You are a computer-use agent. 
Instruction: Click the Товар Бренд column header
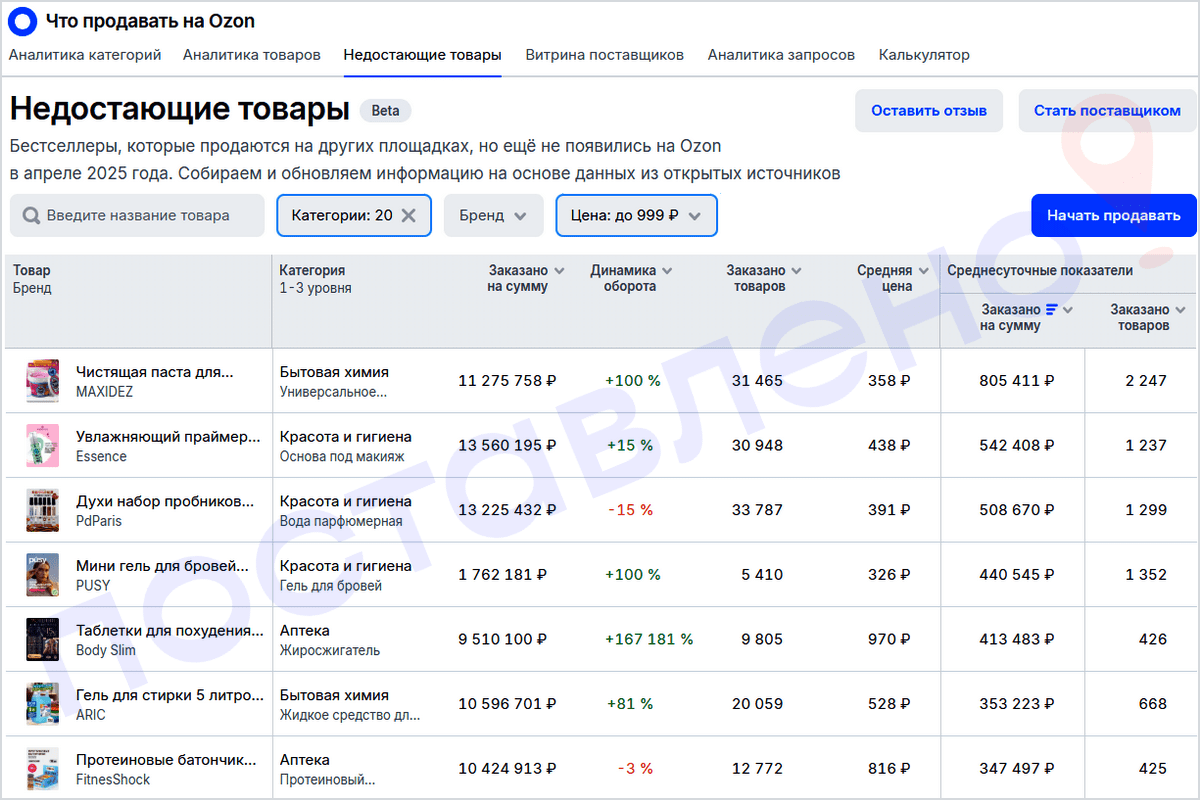[32, 279]
